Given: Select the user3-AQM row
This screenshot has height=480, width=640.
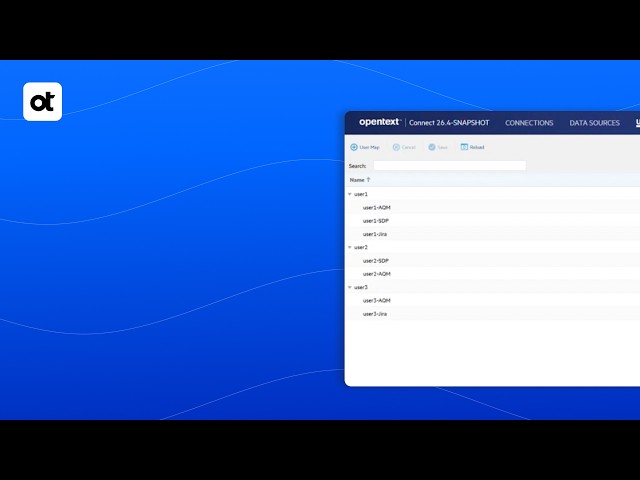Looking at the screenshot, I should click(492, 300).
